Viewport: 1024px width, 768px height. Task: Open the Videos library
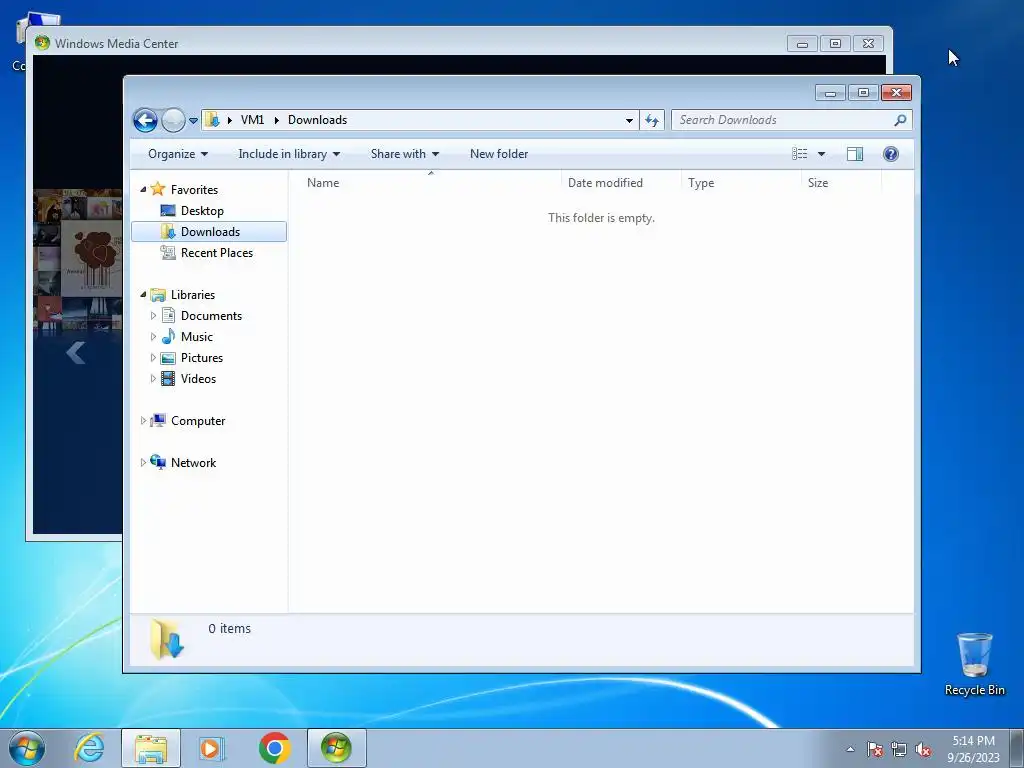198,379
